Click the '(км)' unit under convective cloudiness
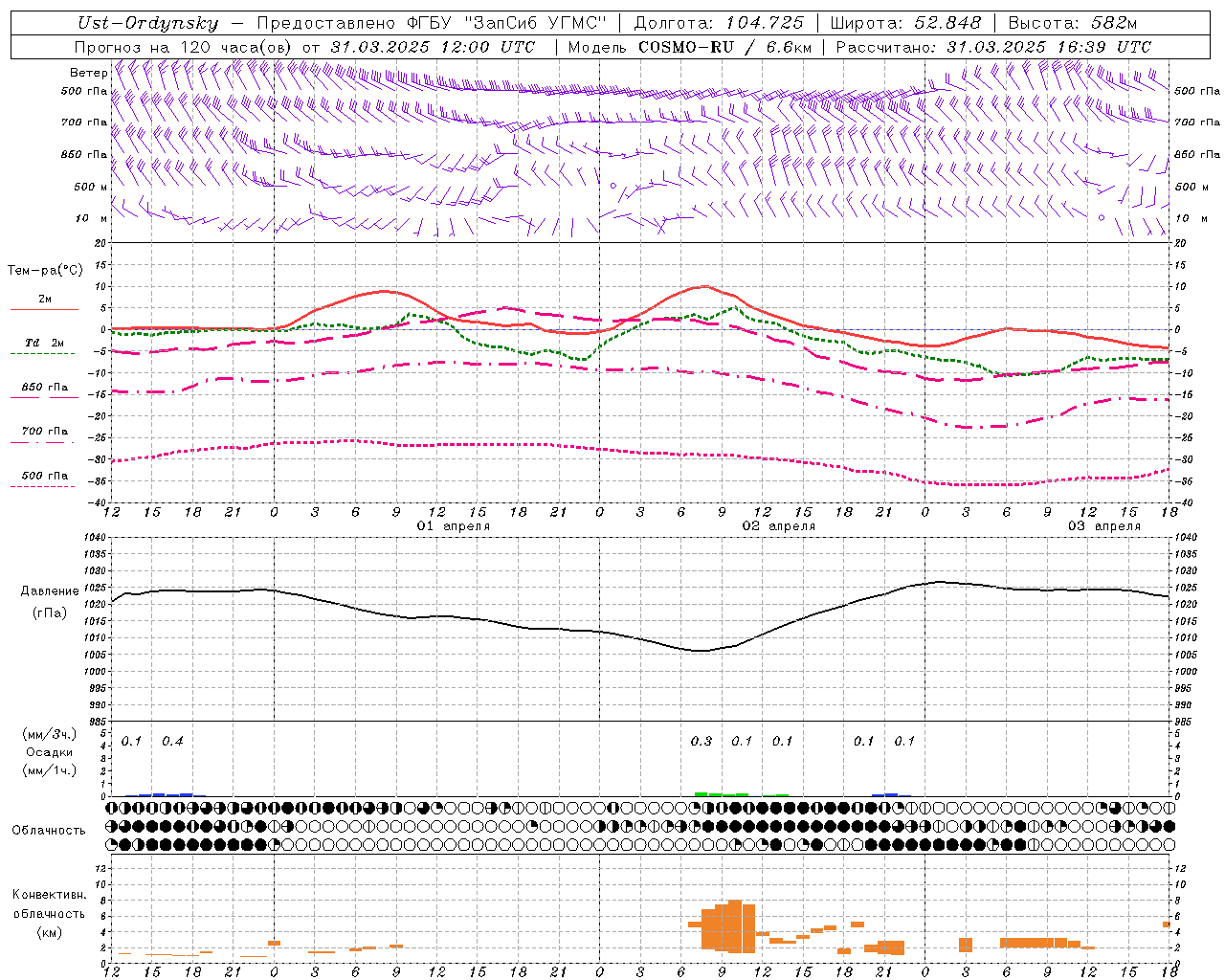The width and height of the screenshot is (1225, 980). point(50,932)
